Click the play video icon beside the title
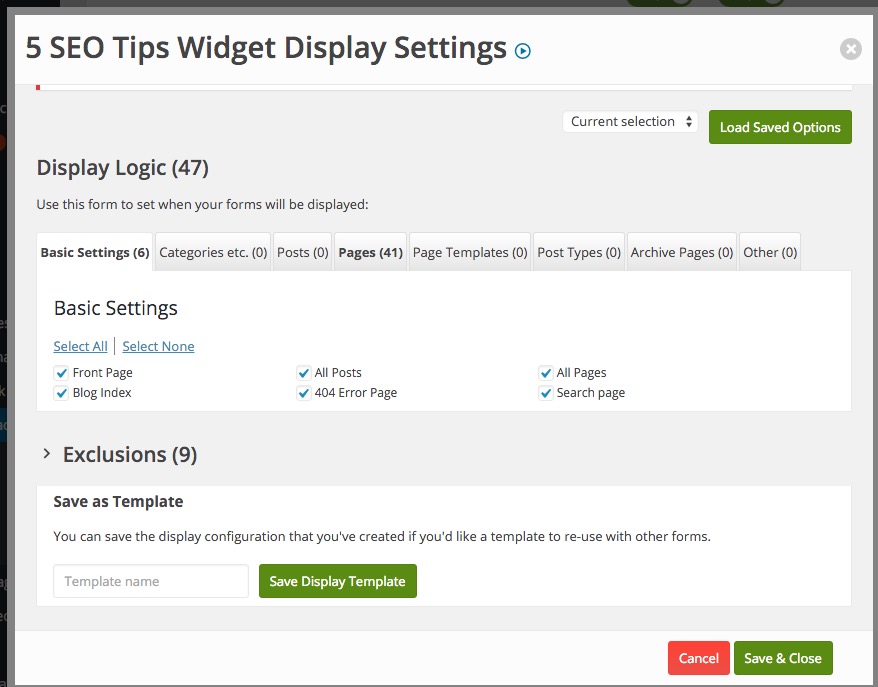The image size is (878, 687). point(522,50)
